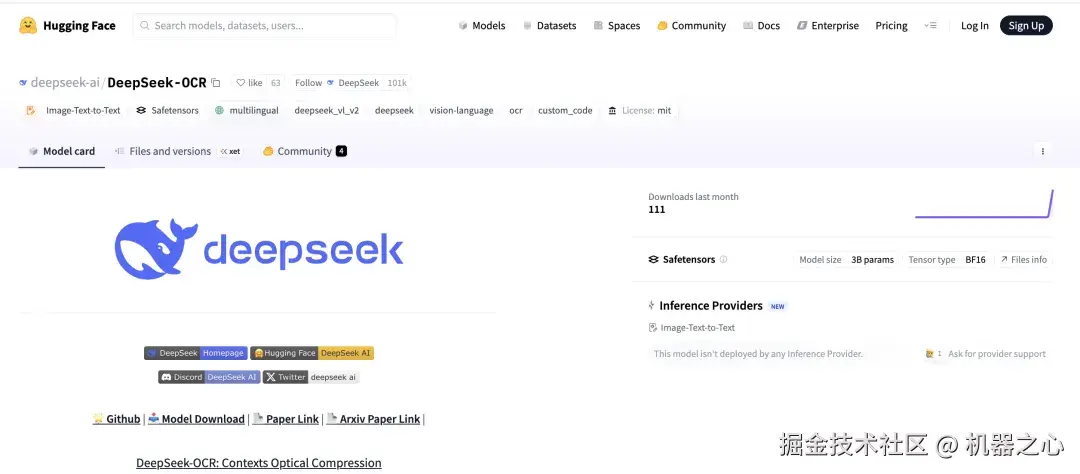Click the downloads last month trend graph
This screenshot has width=1080, height=474.
[984, 204]
